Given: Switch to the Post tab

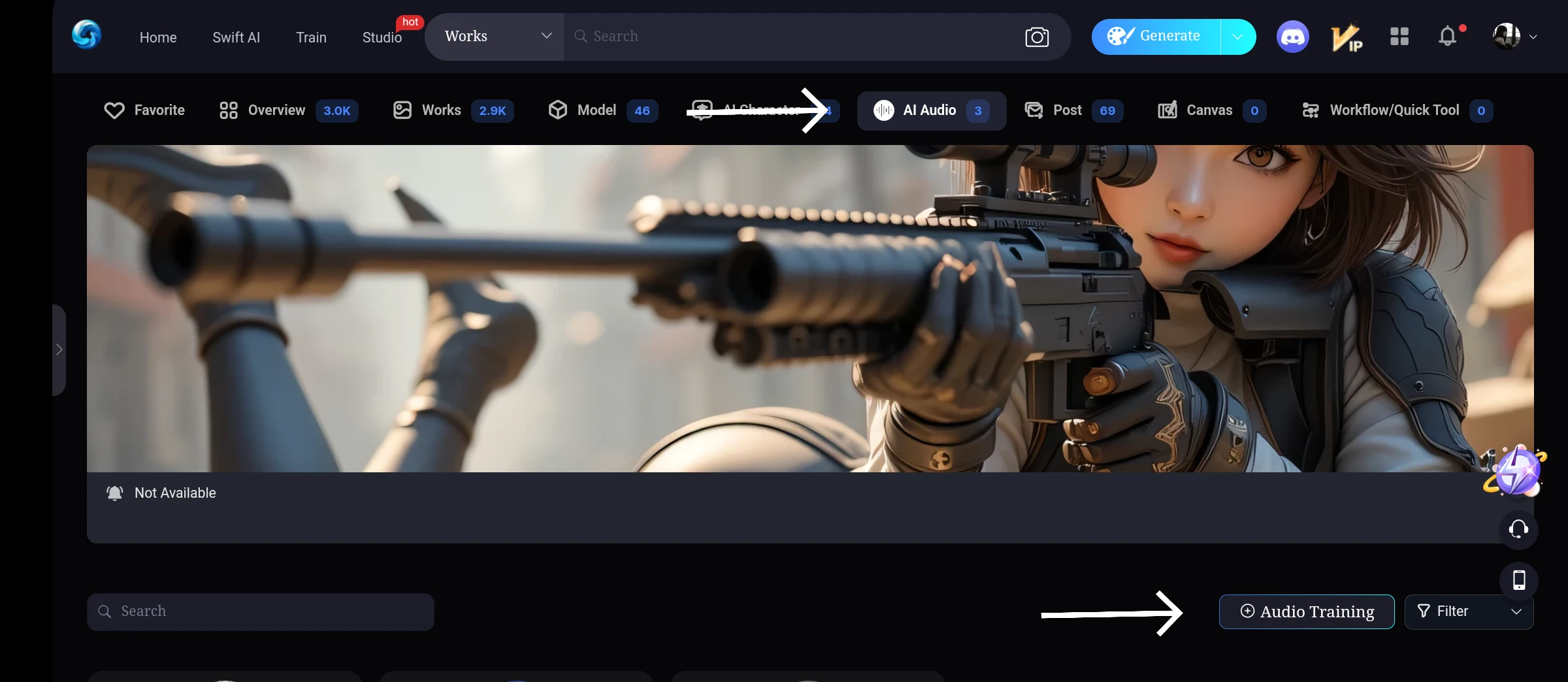Looking at the screenshot, I should tap(1074, 110).
